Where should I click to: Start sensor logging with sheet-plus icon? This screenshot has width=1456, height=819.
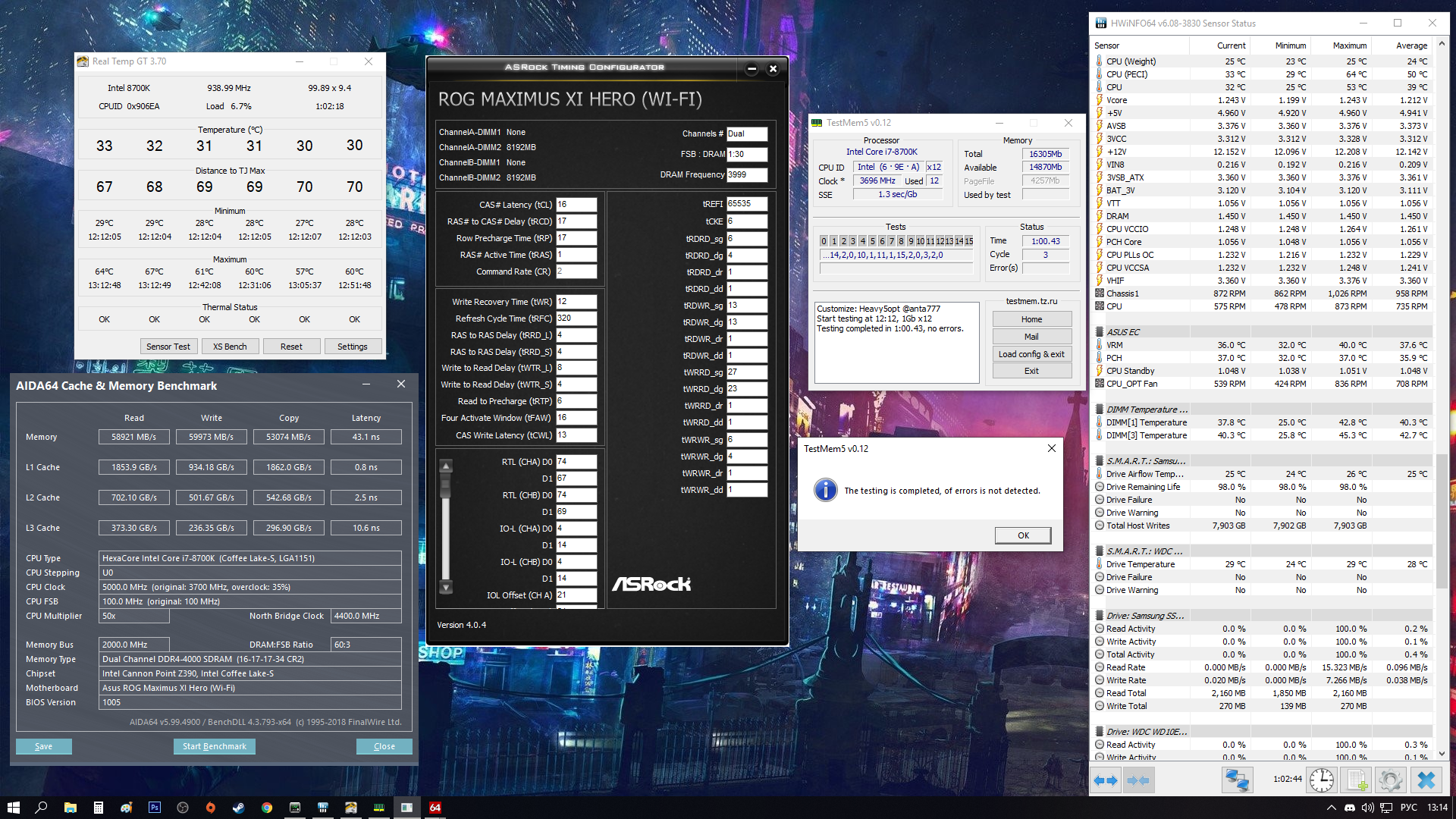[1356, 780]
